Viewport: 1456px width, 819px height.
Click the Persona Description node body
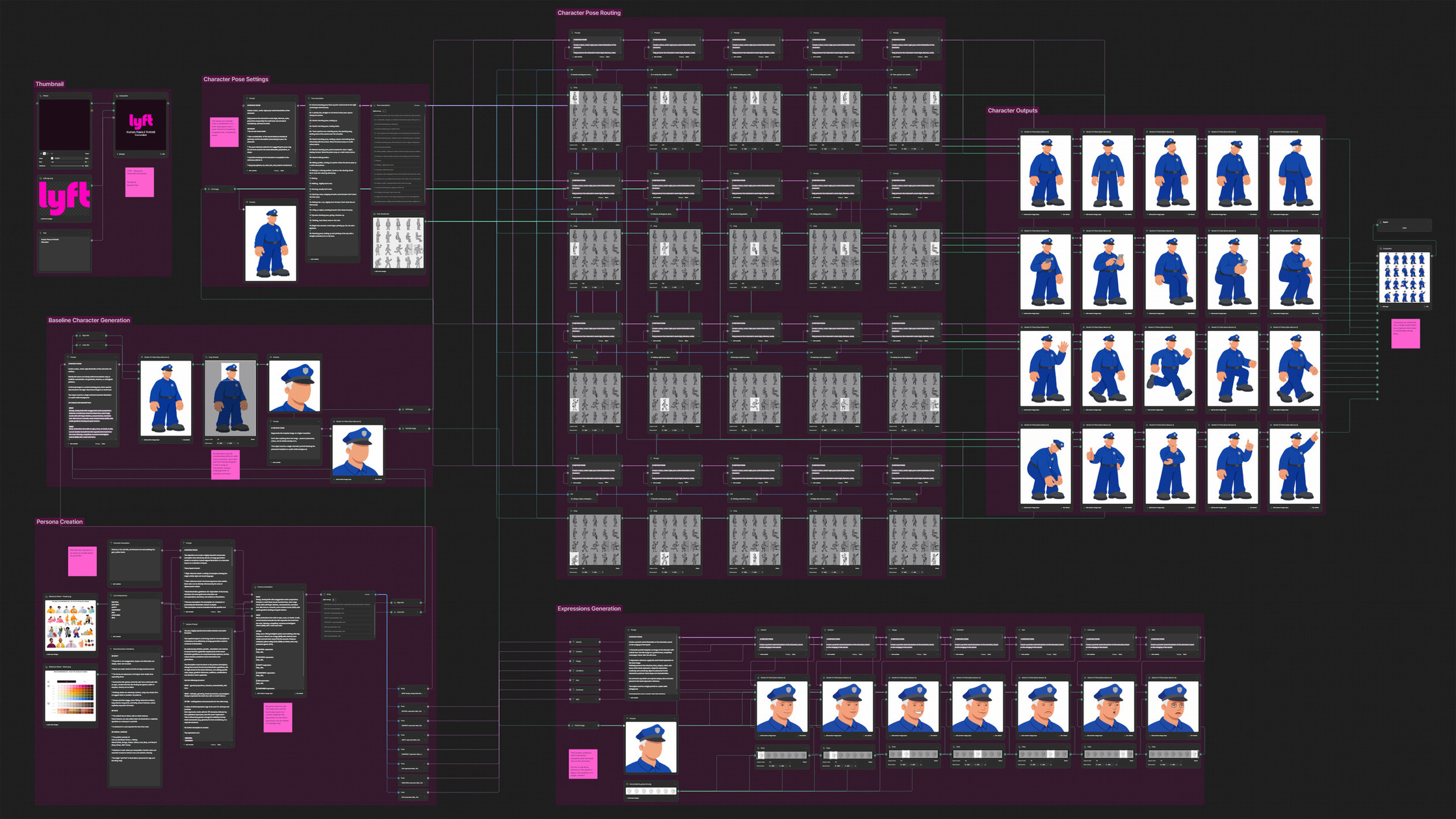(x=279, y=641)
